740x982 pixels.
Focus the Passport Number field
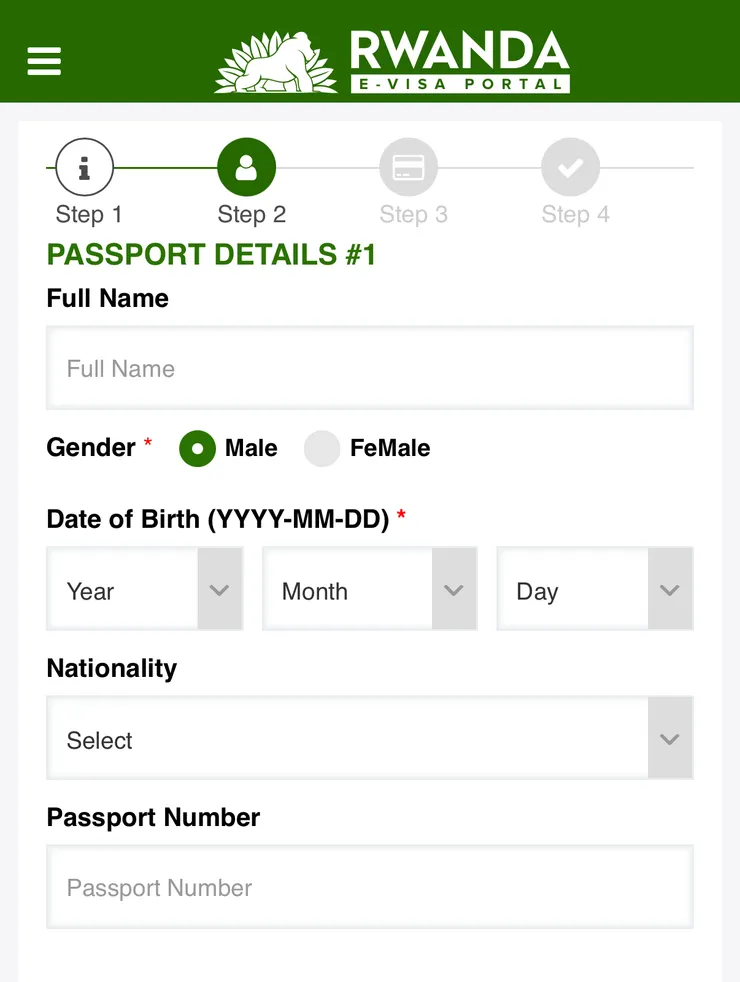(369, 888)
